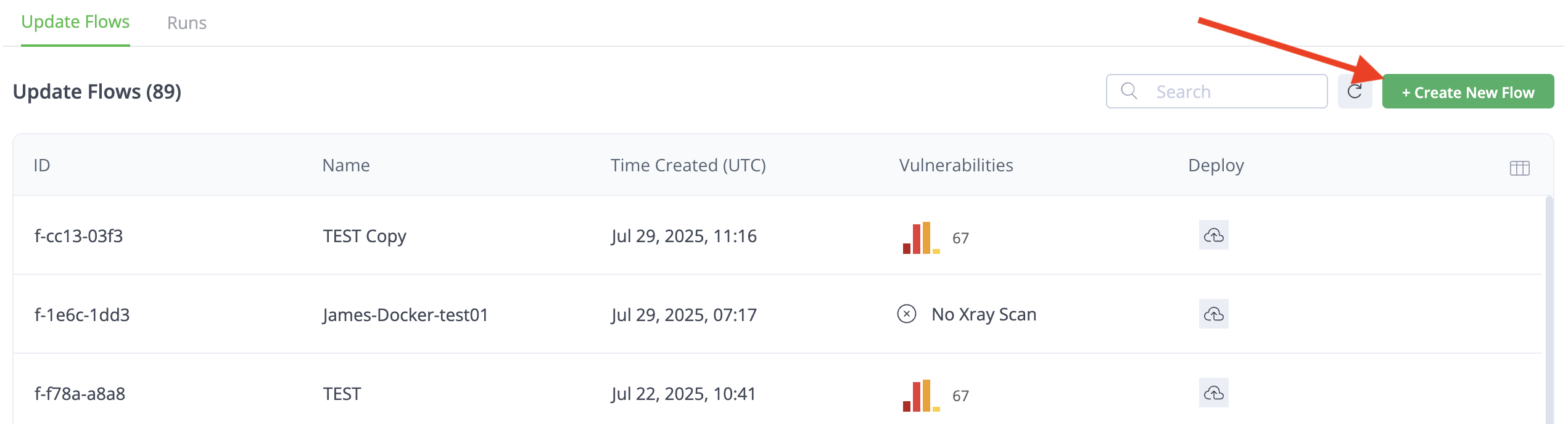This screenshot has height=424, width=1568.
Task: Open flow ID f-cc13-03f3
Action: [78, 236]
